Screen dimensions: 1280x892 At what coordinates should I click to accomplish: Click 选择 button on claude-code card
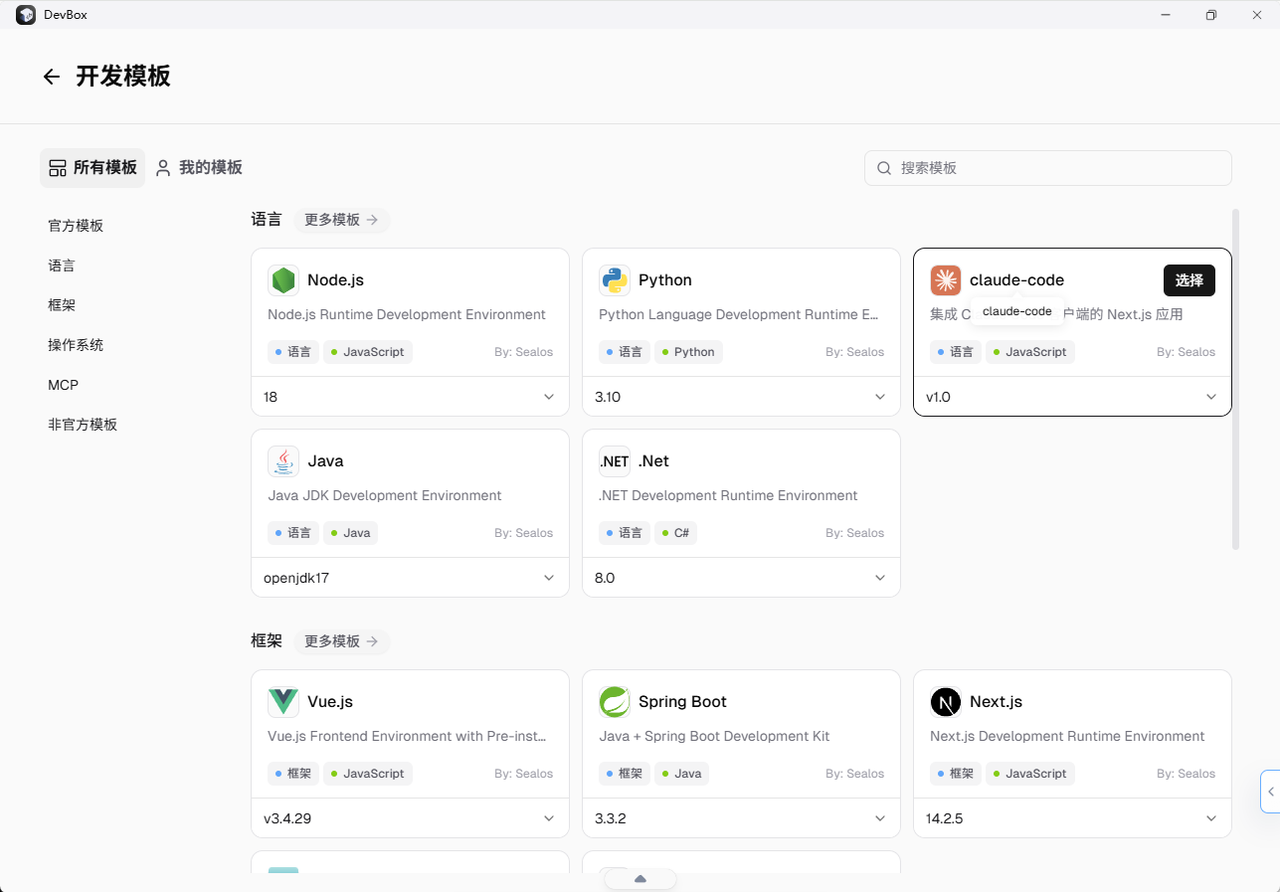pyautogui.click(x=1189, y=280)
